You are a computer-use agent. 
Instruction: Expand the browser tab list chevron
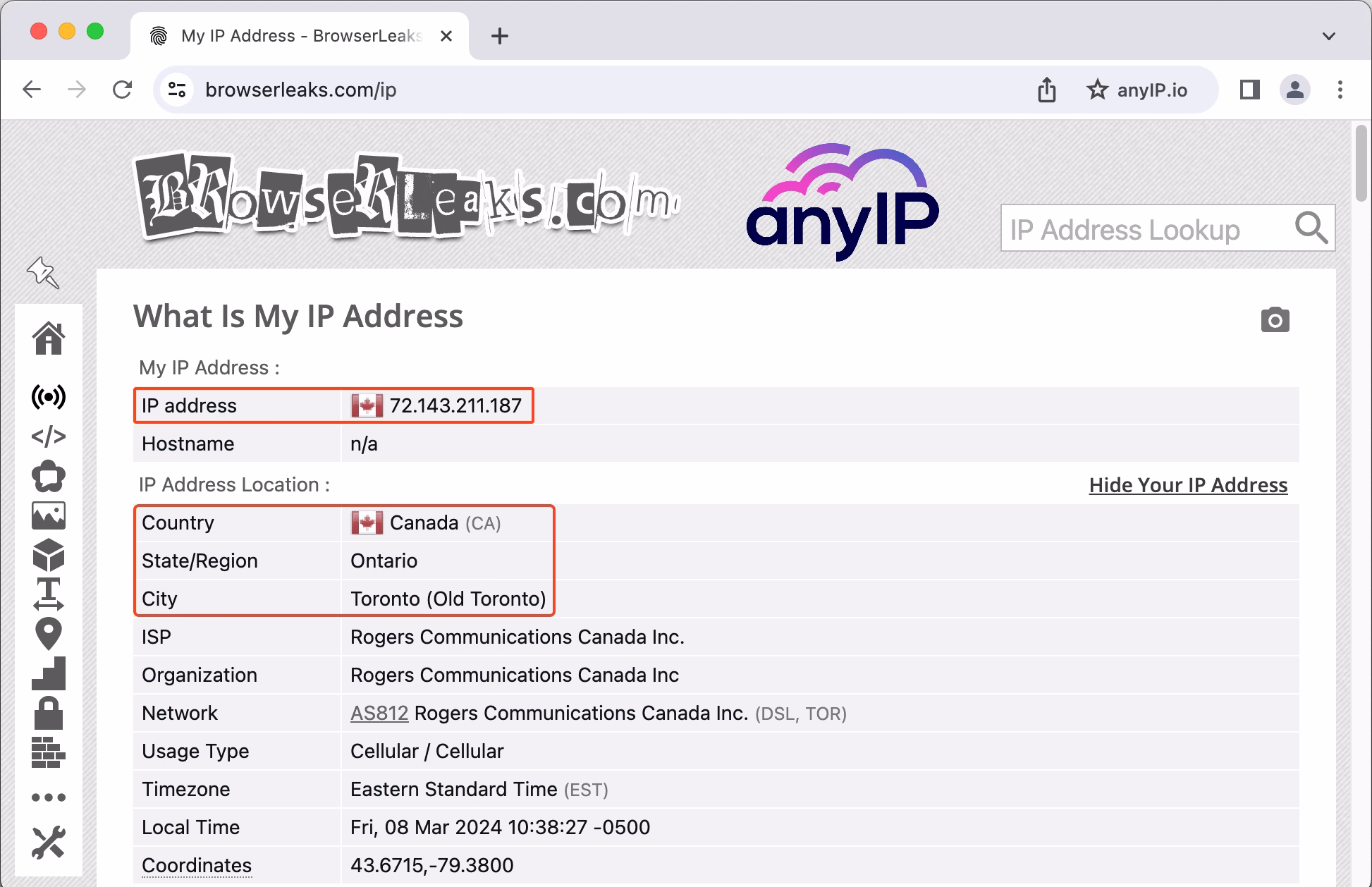click(x=1328, y=35)
